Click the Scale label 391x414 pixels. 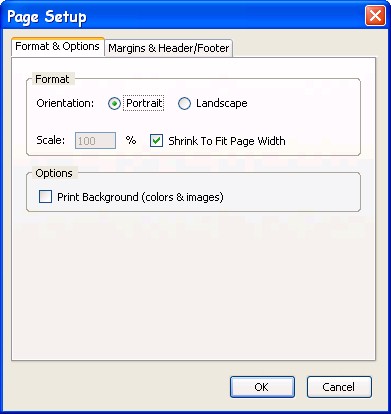tap(51, 140)
